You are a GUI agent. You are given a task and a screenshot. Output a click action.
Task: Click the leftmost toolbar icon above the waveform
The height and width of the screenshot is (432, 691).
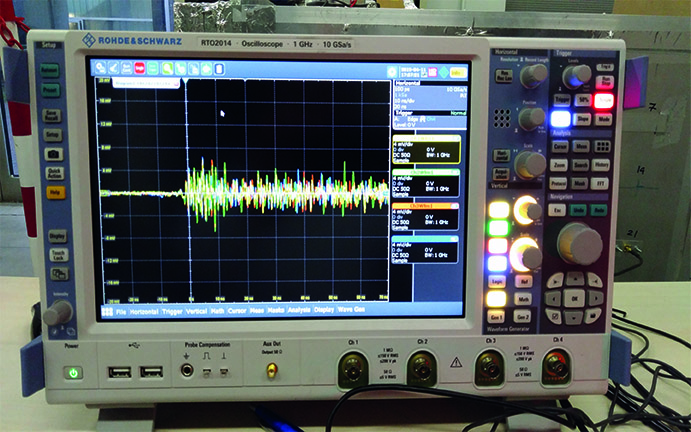point(100,69)
